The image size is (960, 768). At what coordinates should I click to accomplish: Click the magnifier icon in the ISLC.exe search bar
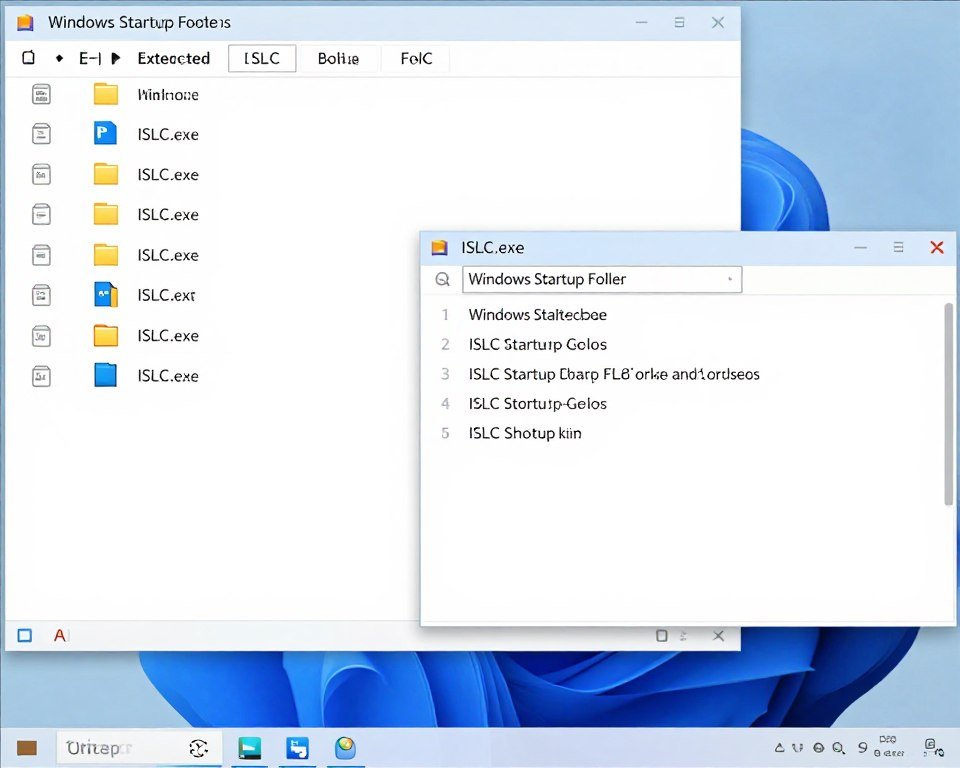(442, 279)
